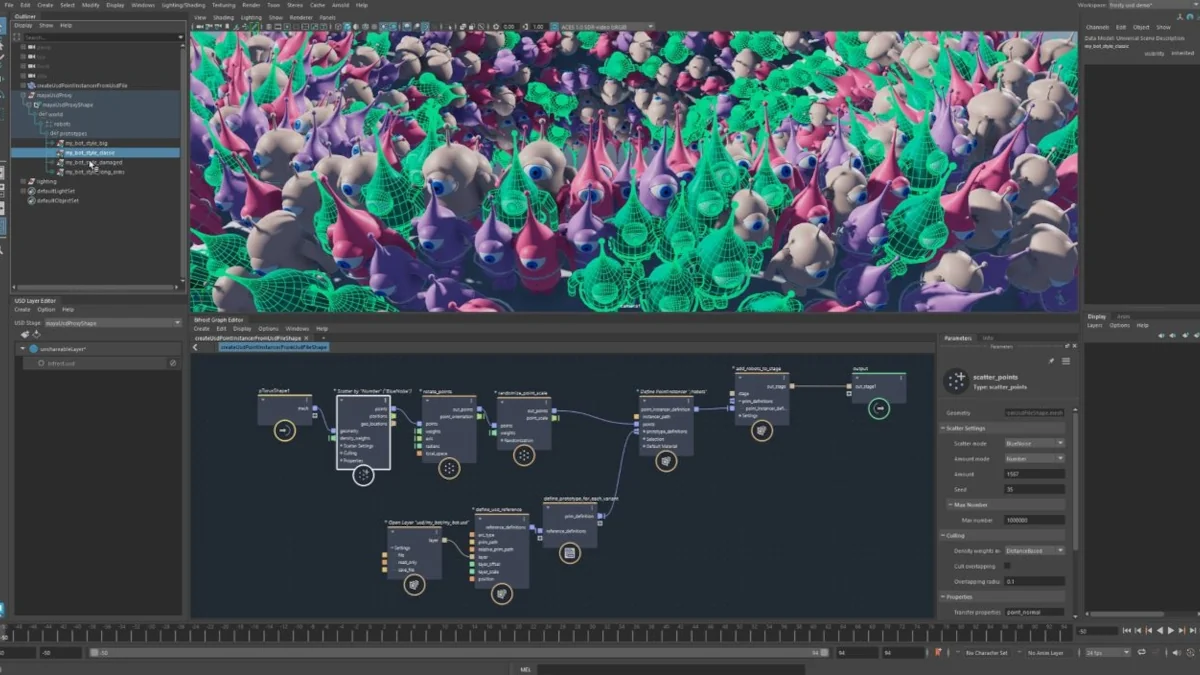This screenshot has width=1200, height=675.
Task: Click the Play forward button
Action: click(1171, 631)
